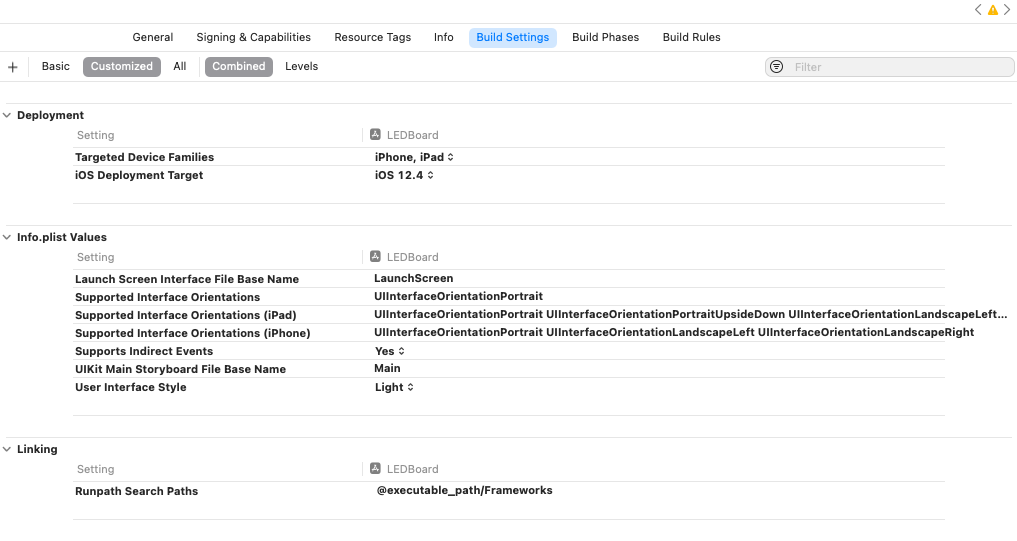
Task: Collapse the Deployment section
Action: tap(7, 115)
